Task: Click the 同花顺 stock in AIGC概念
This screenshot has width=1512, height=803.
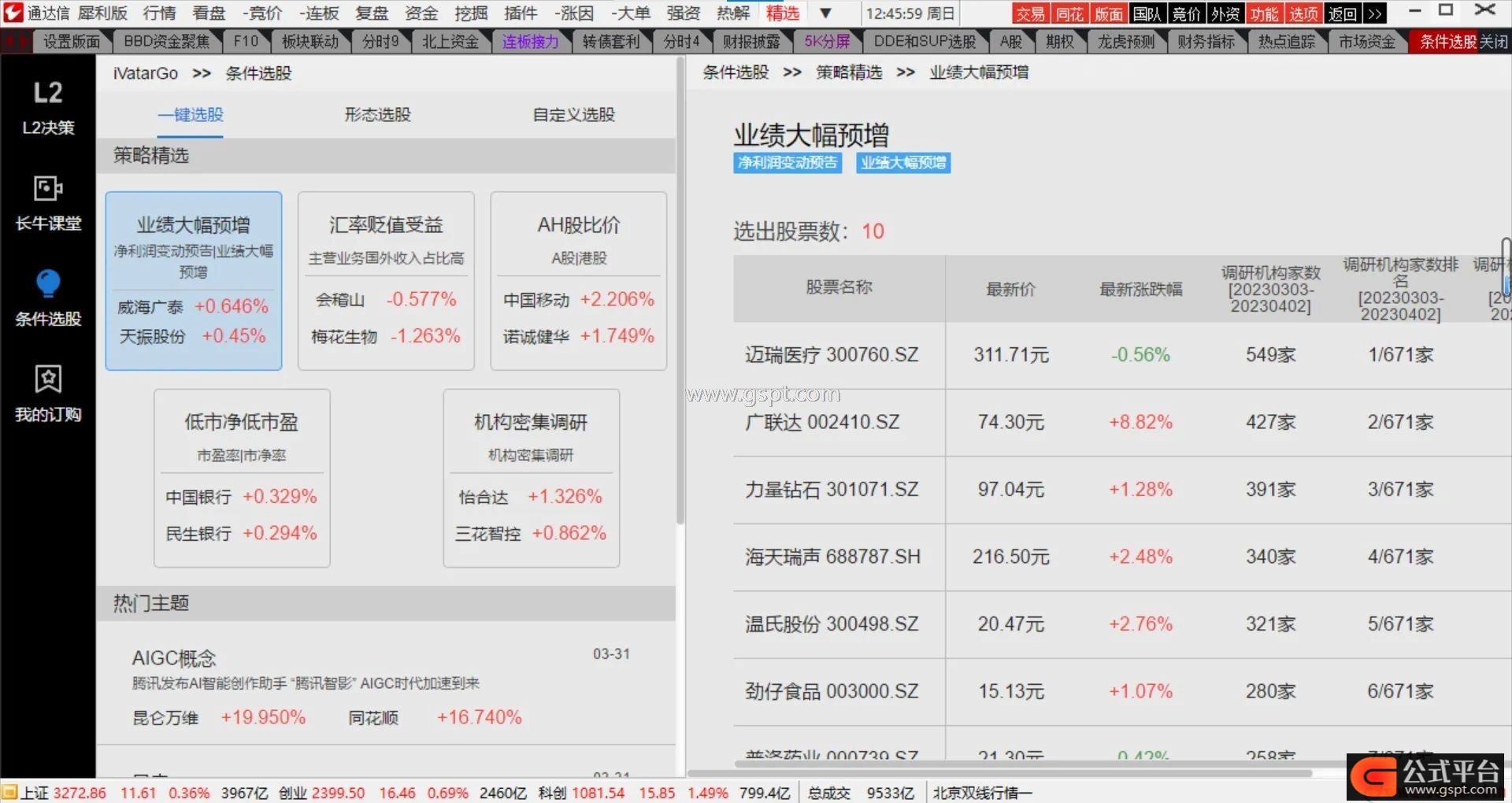Action: pos(373,718)
